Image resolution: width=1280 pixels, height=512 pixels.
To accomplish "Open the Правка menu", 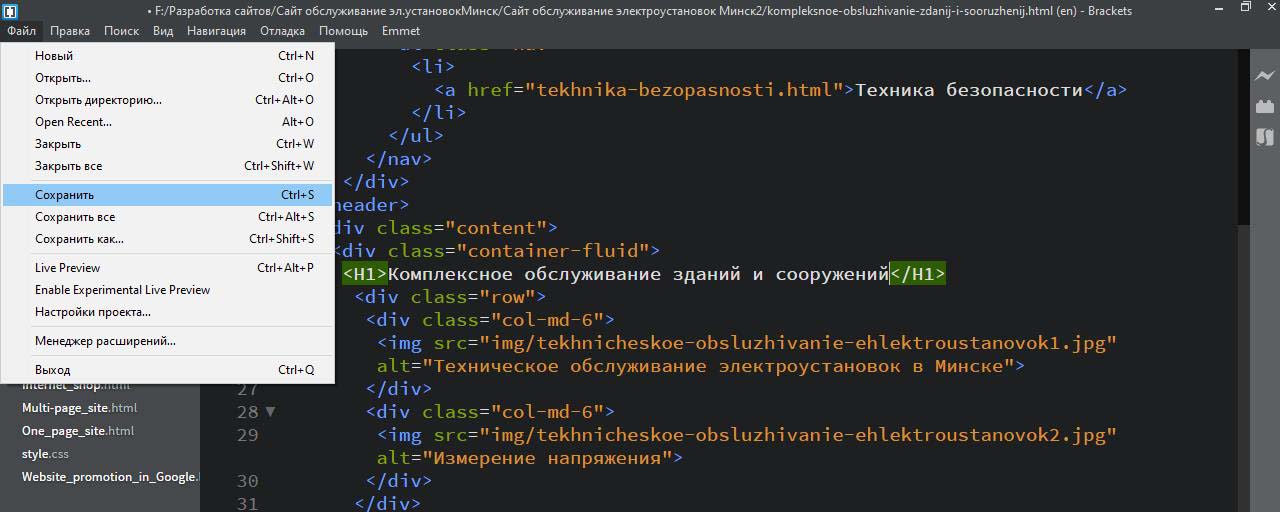I will point(70,31).
